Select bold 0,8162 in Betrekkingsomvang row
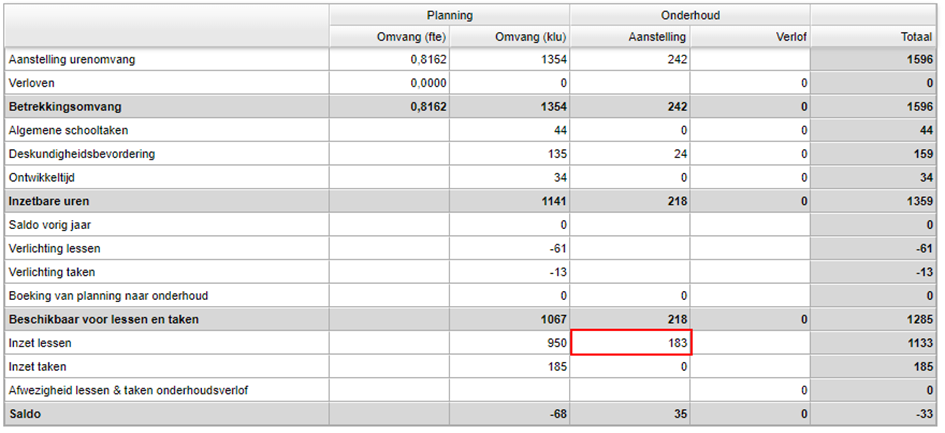 click(x=427, y=107)
